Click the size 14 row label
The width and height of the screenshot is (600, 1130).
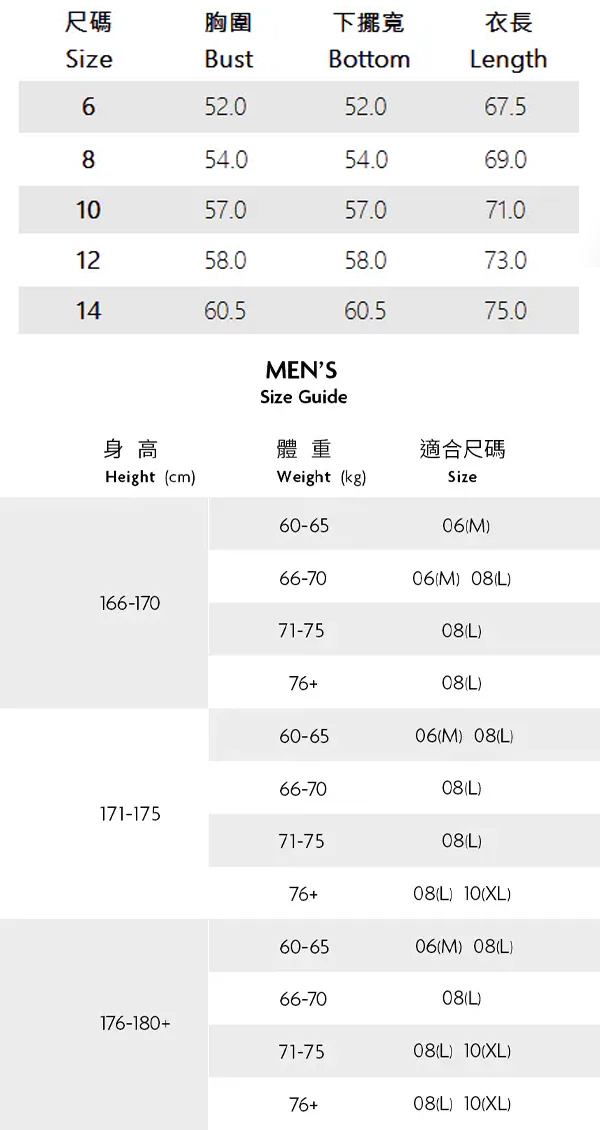(88, 311)
